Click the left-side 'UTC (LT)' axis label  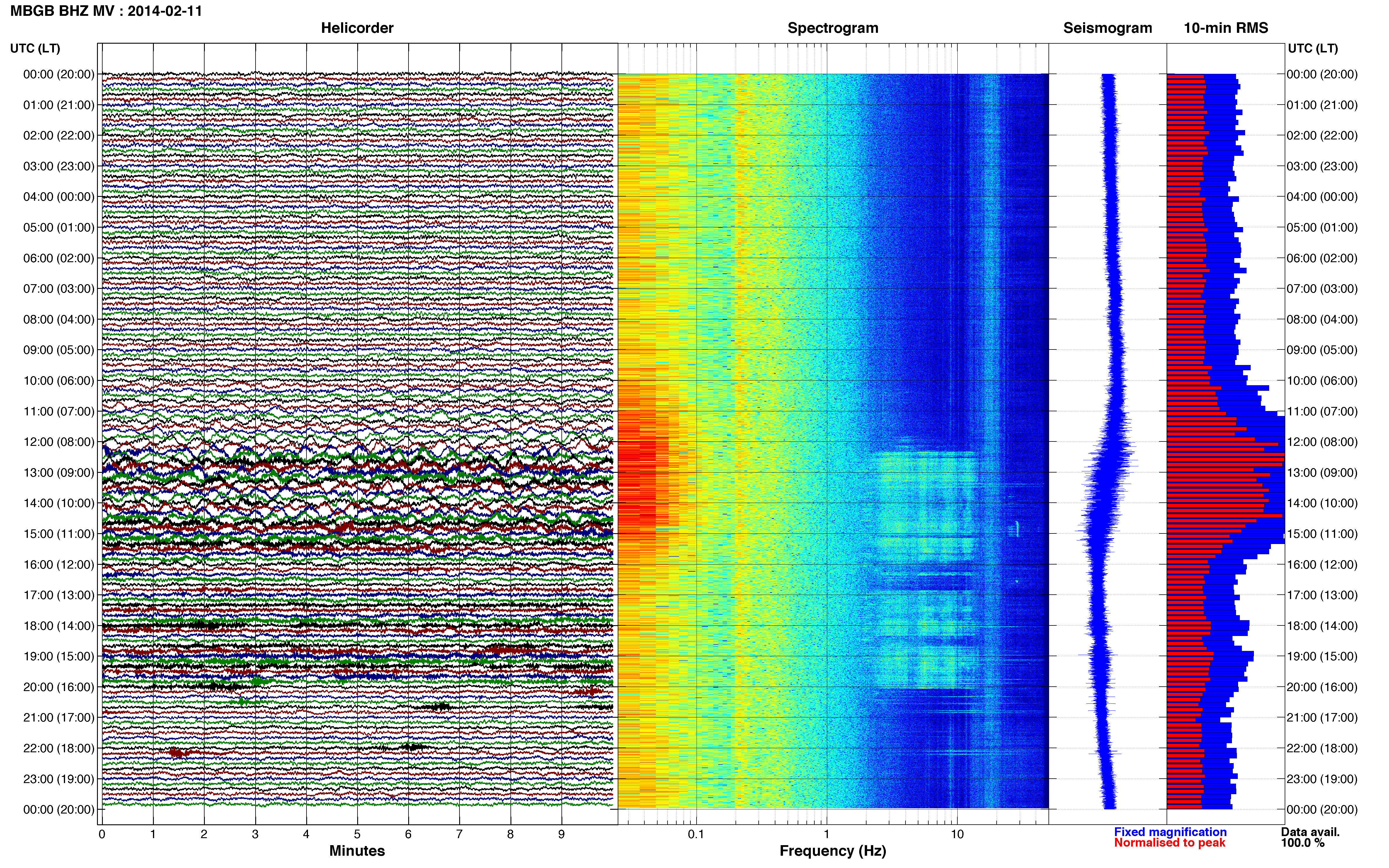click(35, 48)
